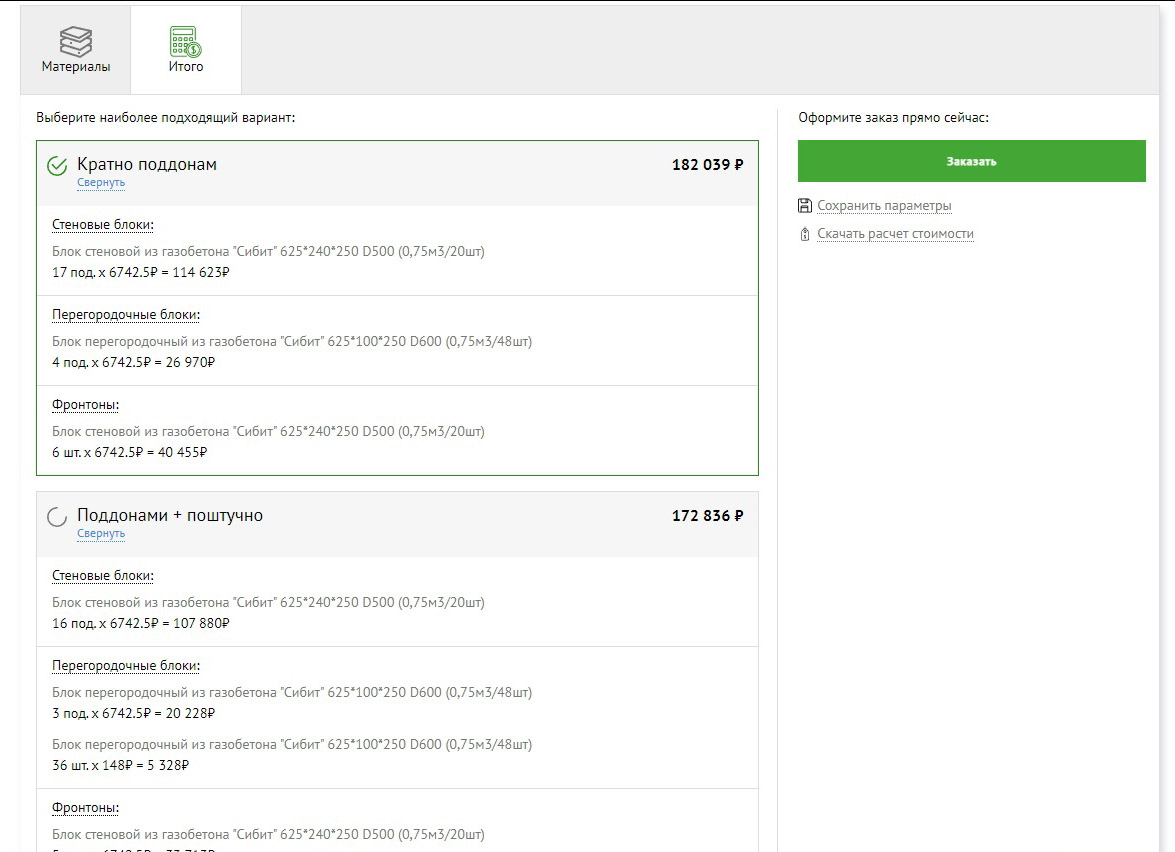Click the green Заказать button
Image resolution: width=1175 pixels, height=852 pixels.
[x=971, y=161]
